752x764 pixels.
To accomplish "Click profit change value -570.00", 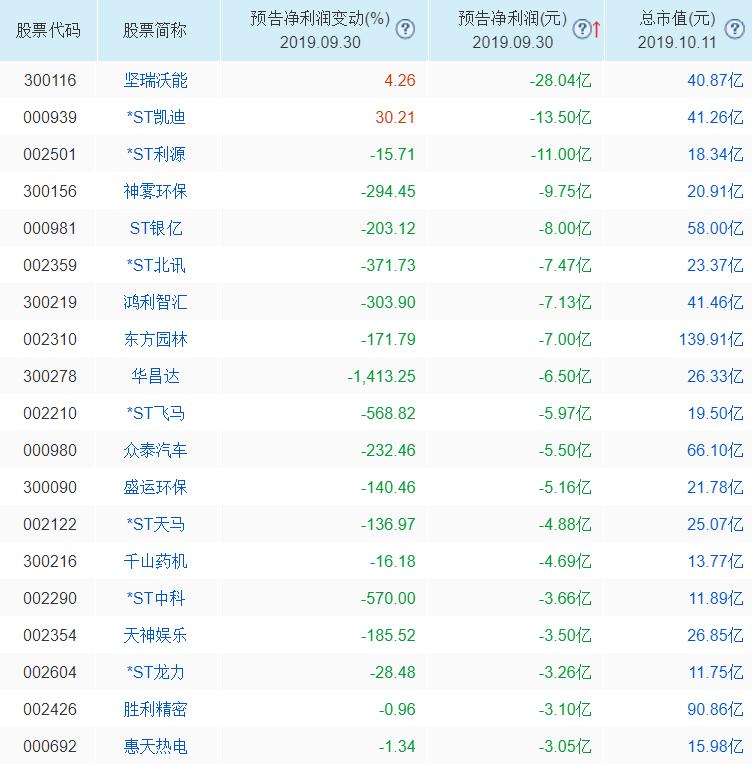I will click(388, 598).
